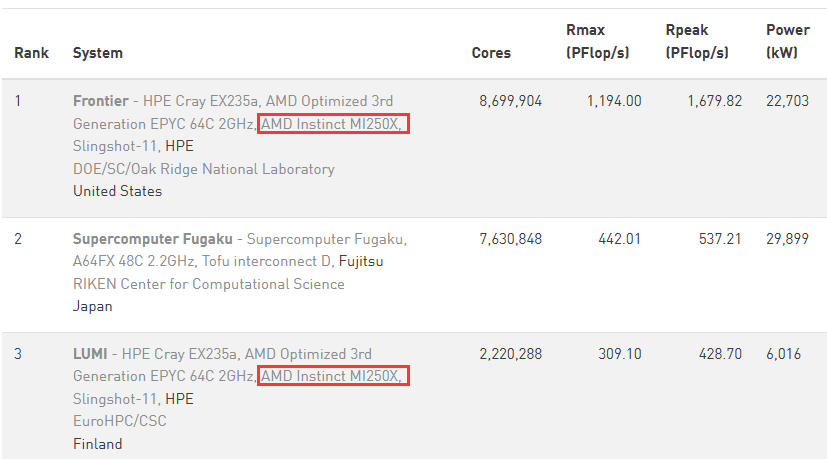Open the Supercomputer Fugaku system link

[152, 239]
